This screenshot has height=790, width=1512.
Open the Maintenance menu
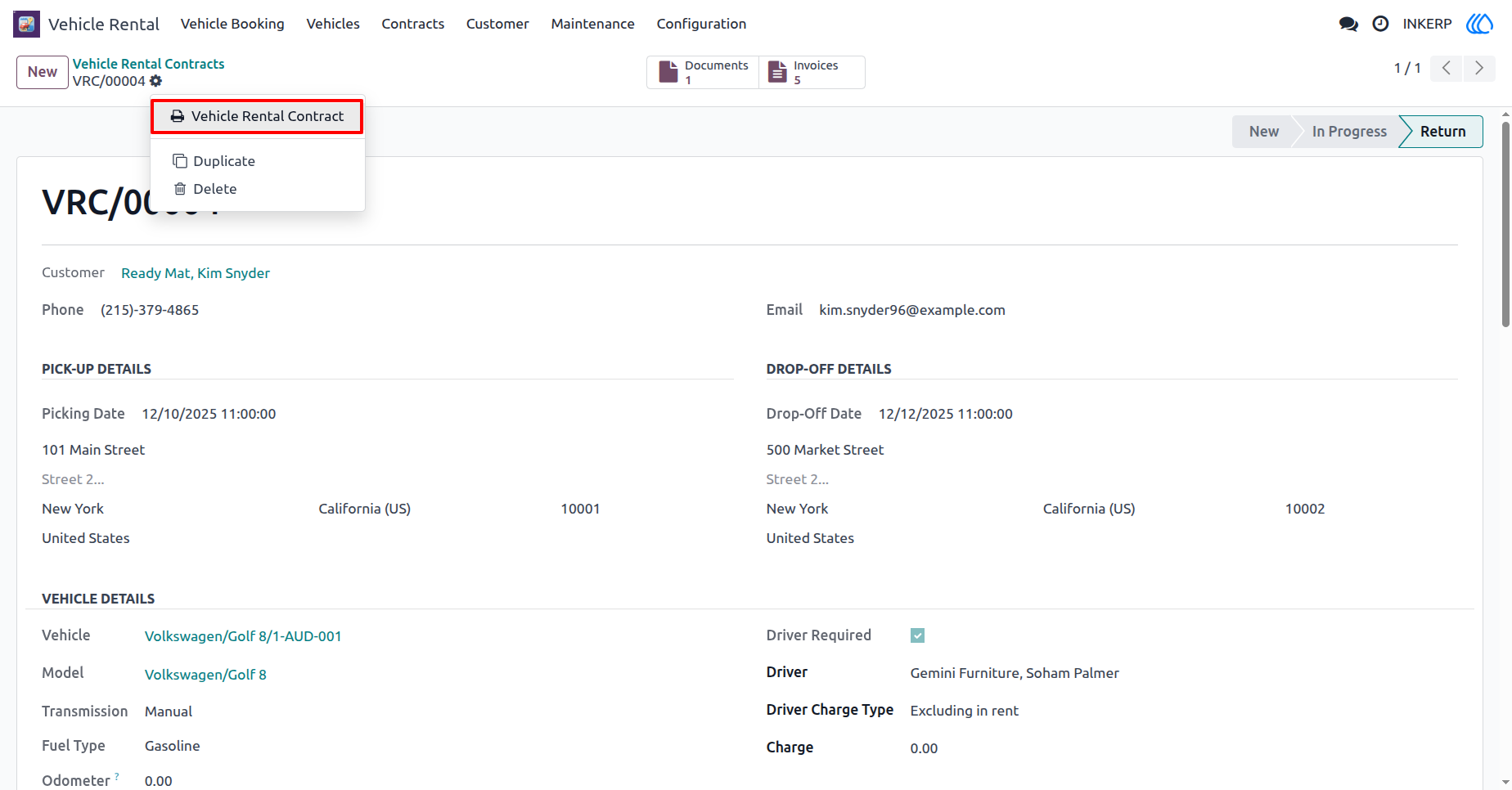tap(593, 24)
